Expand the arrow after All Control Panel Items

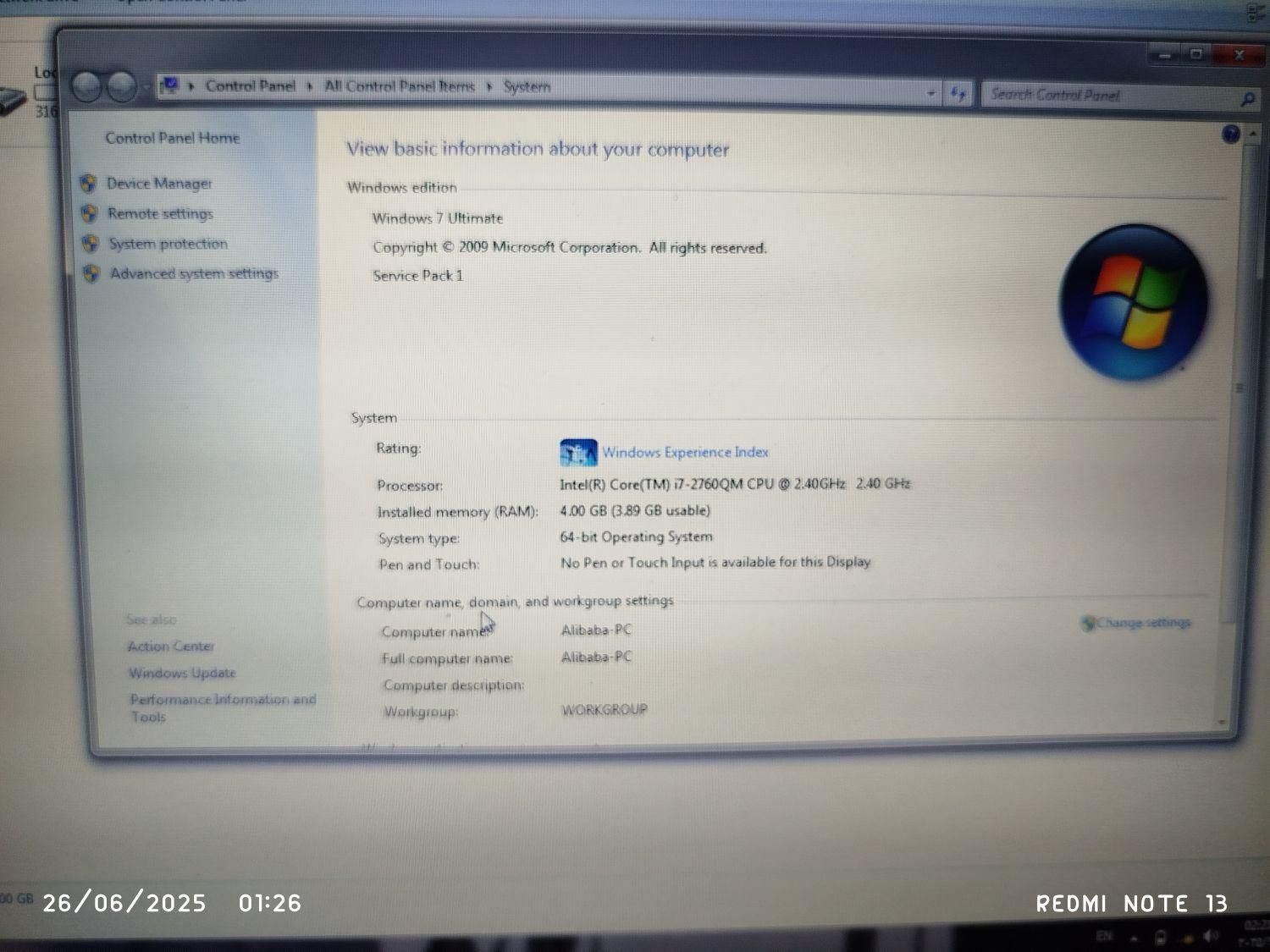pos(489,86)
